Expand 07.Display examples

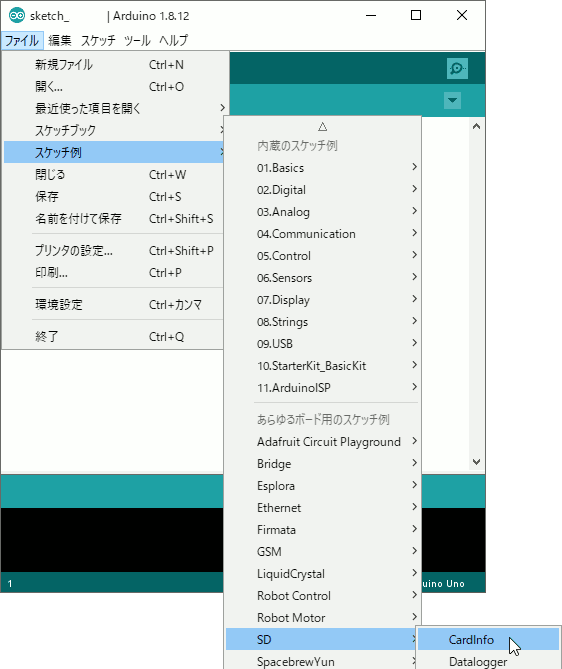tap(323, 300)
